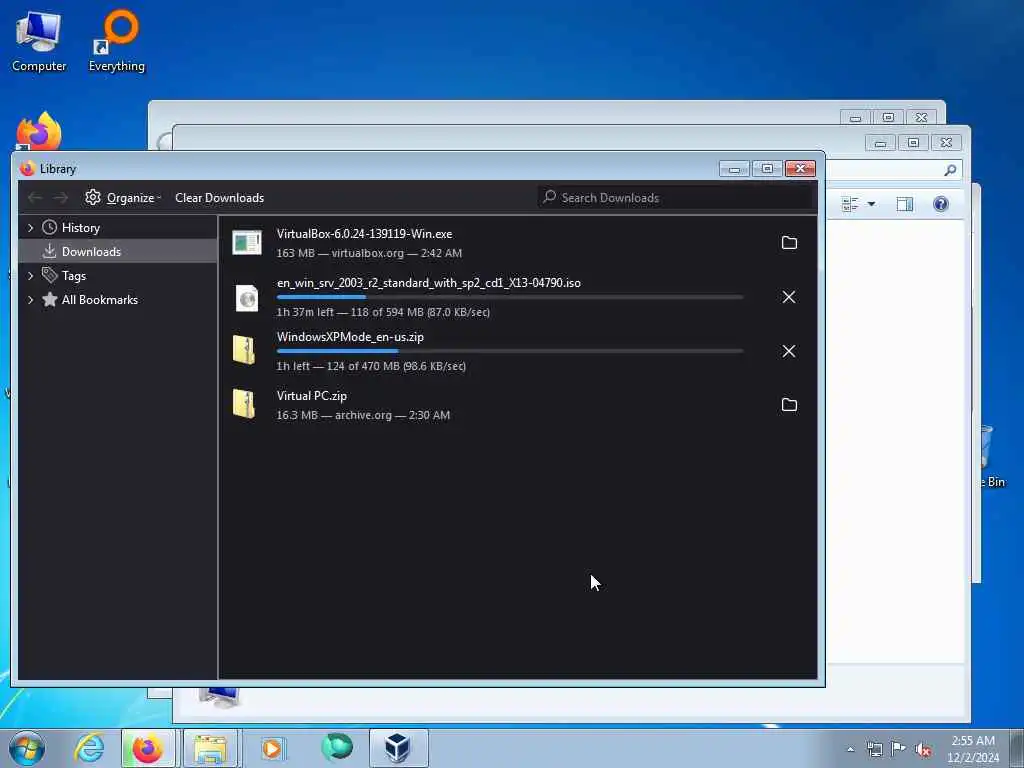Viewport: 1024px width, 768px height.
Task: Click the Explorer window search magnifier icon
Action: coord(950,170)
